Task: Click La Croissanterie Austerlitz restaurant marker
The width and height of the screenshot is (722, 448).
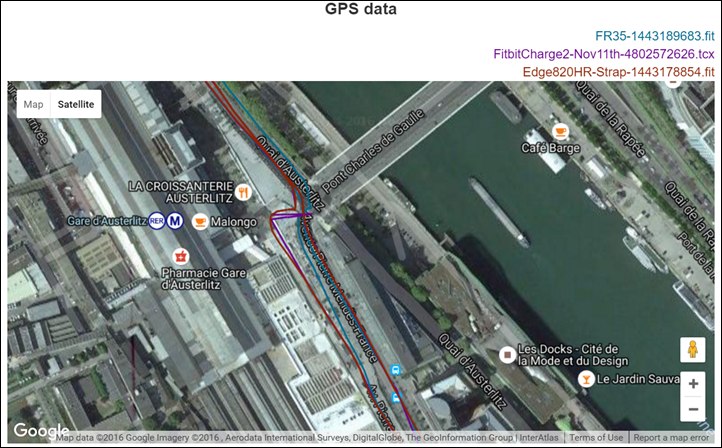Action: [x=243, y=192]
